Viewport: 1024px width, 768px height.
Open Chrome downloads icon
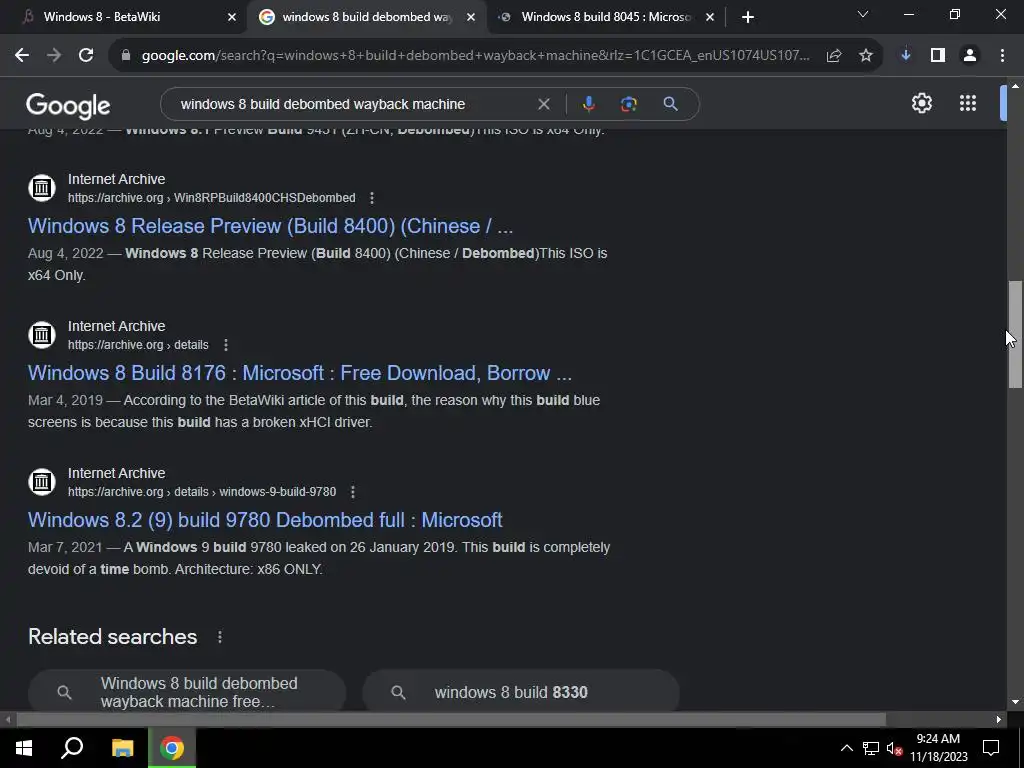pos(906,56)
